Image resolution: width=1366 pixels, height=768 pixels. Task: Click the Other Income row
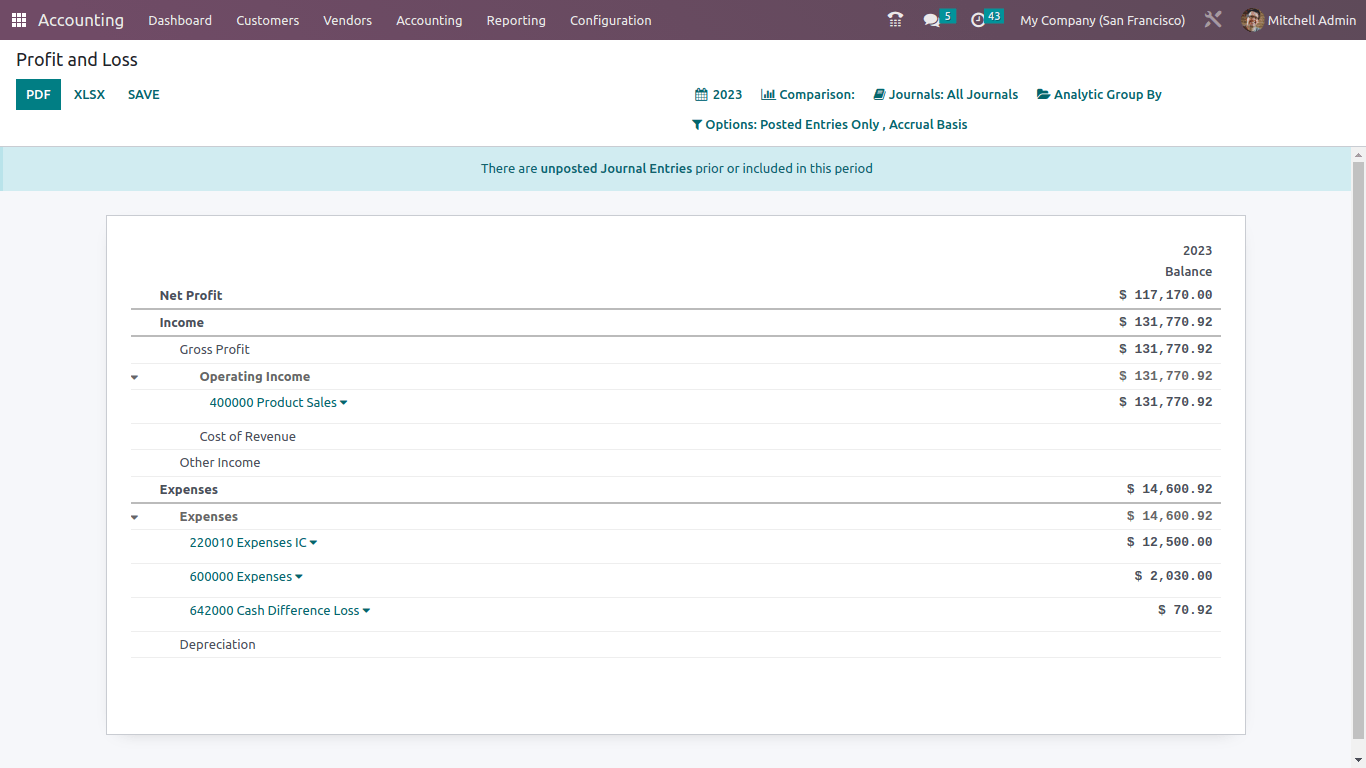(675, 463)
